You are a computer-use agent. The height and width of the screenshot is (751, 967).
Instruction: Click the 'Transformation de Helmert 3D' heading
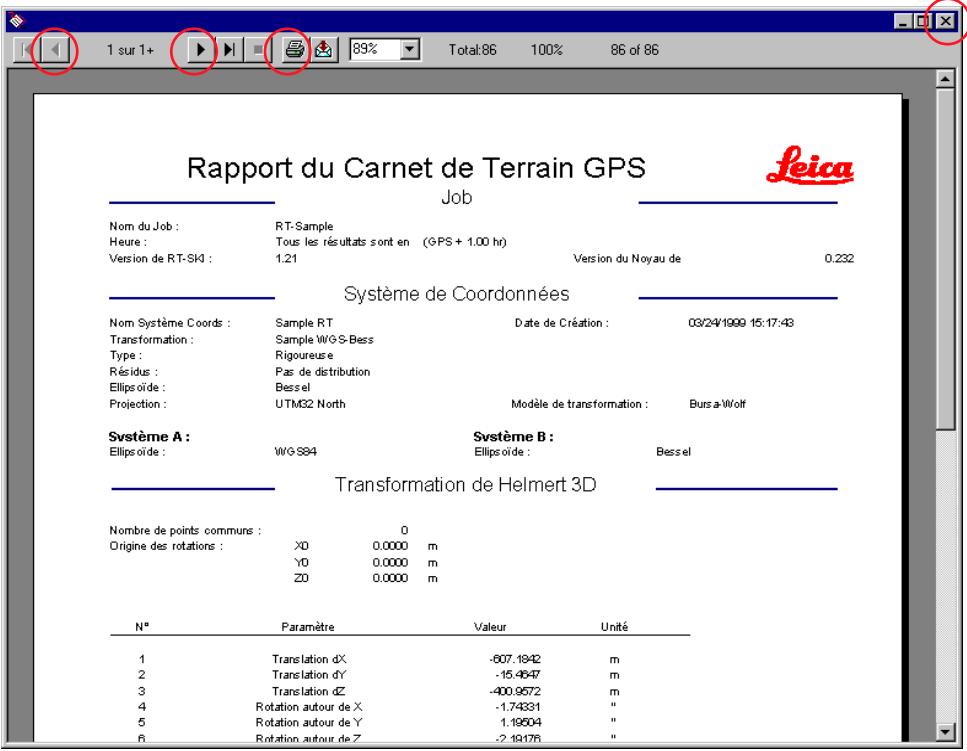tap(466, 485)
